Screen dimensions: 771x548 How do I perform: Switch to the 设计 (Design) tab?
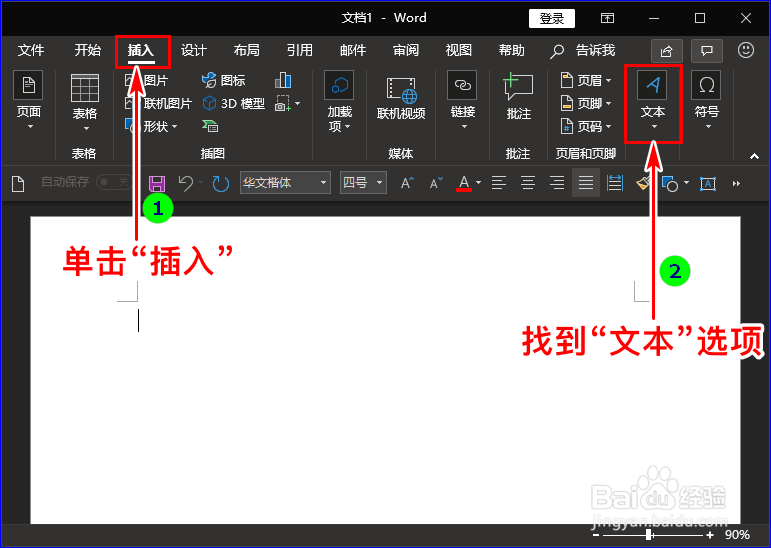tap(193, 50)
